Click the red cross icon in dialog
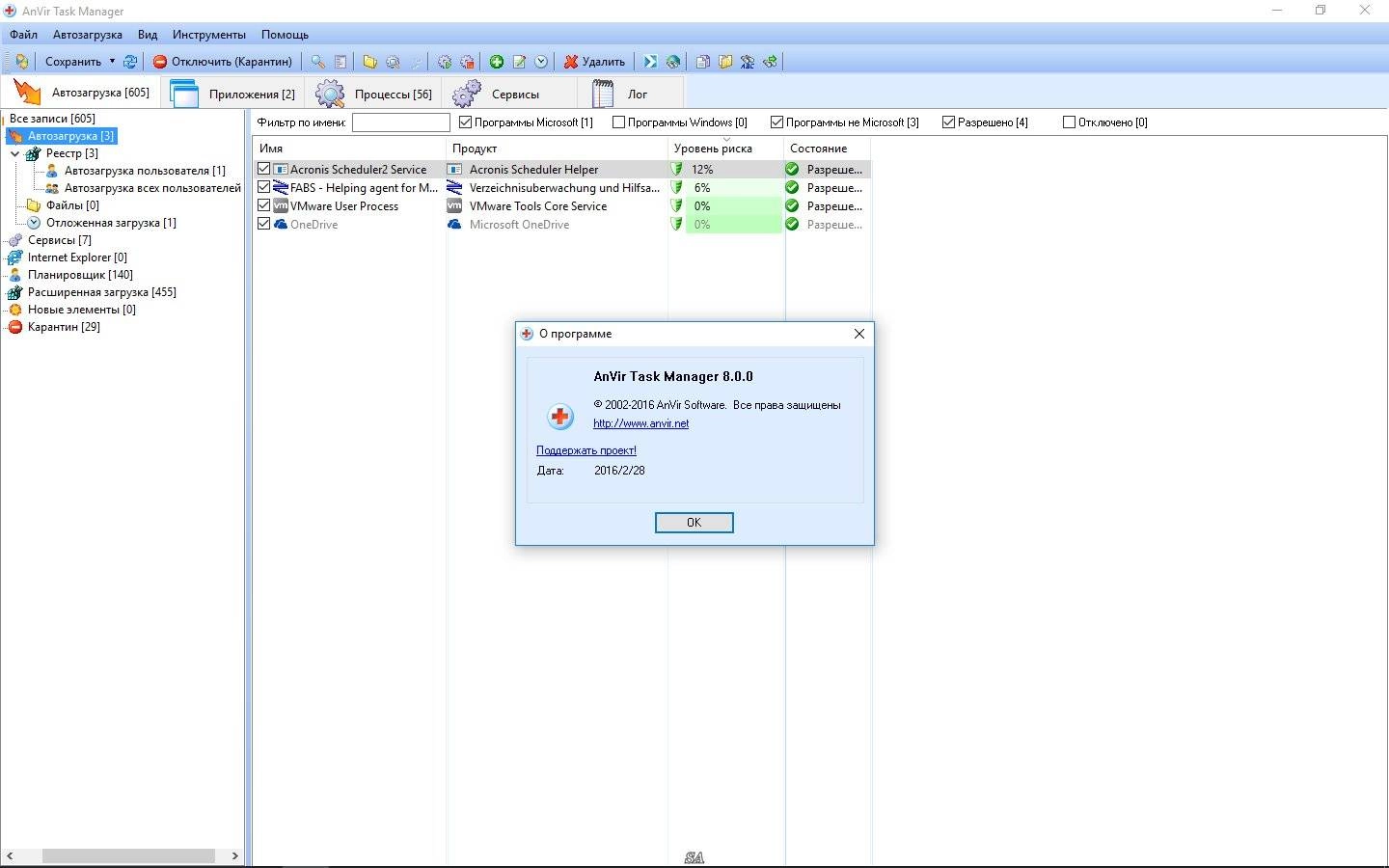This screenshot has height=868, width=1389. tap(560, 417)
